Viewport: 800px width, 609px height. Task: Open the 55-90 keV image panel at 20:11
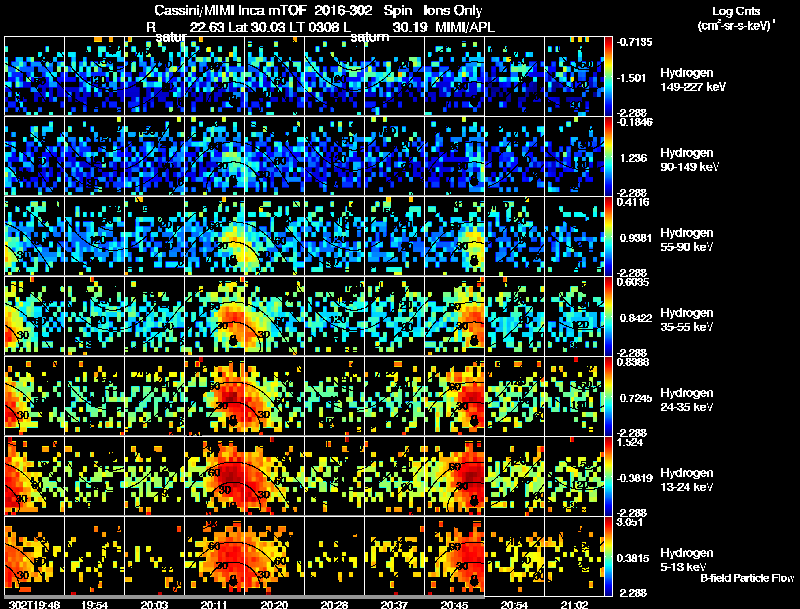coord(214,236)
